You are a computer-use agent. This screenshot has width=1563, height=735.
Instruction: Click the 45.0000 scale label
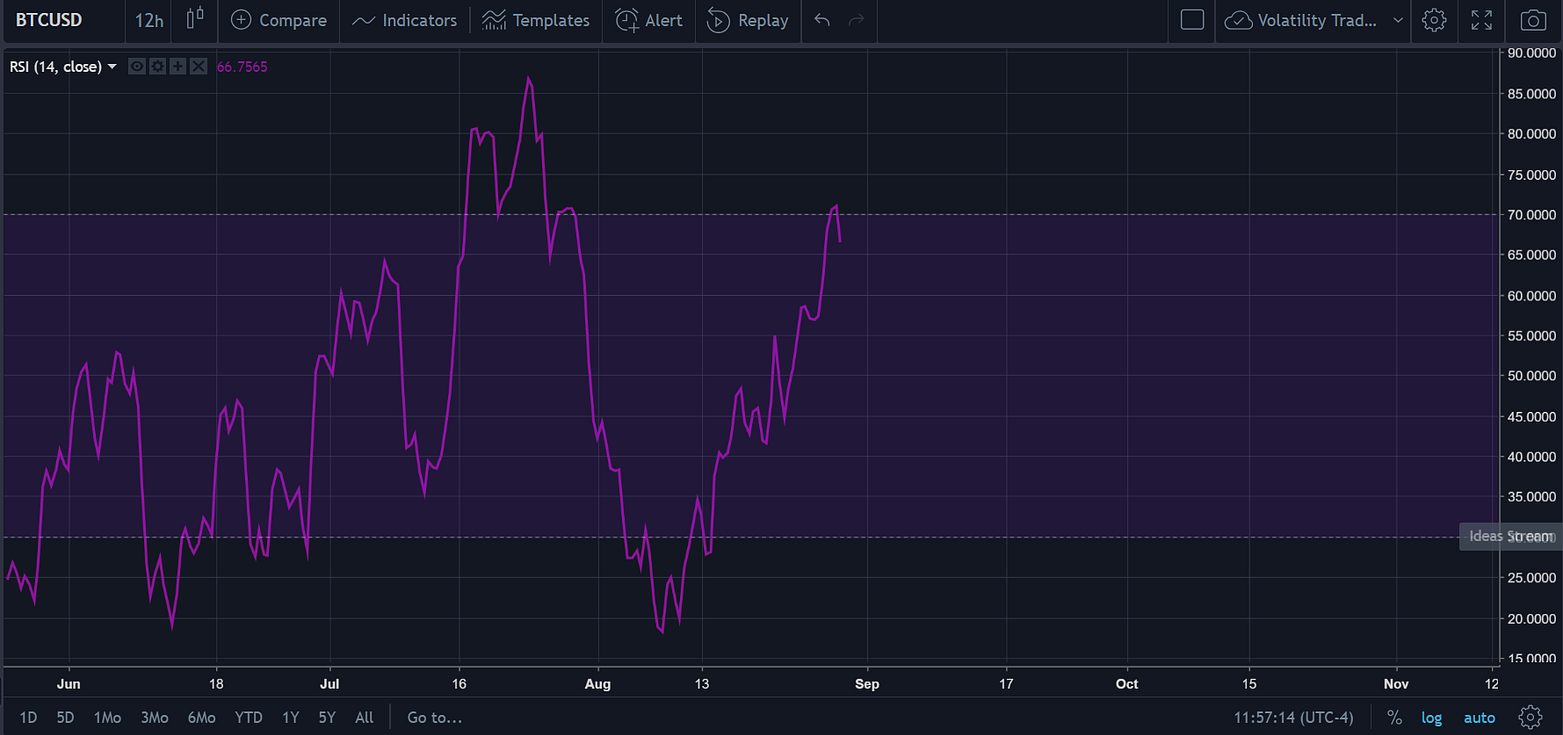1530,417
